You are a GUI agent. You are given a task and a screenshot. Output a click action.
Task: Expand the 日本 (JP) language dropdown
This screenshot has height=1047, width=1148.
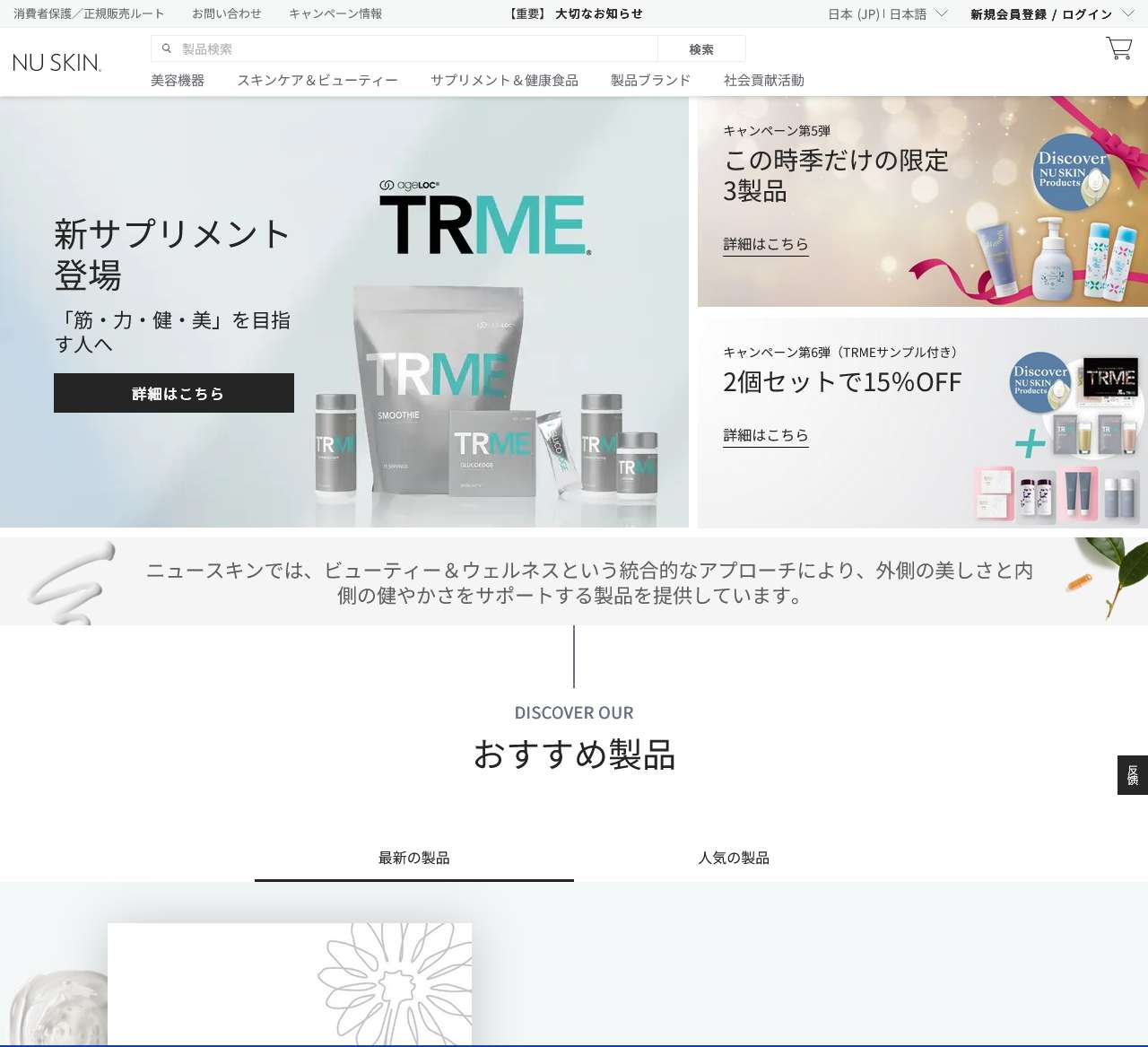coord(888,14)
